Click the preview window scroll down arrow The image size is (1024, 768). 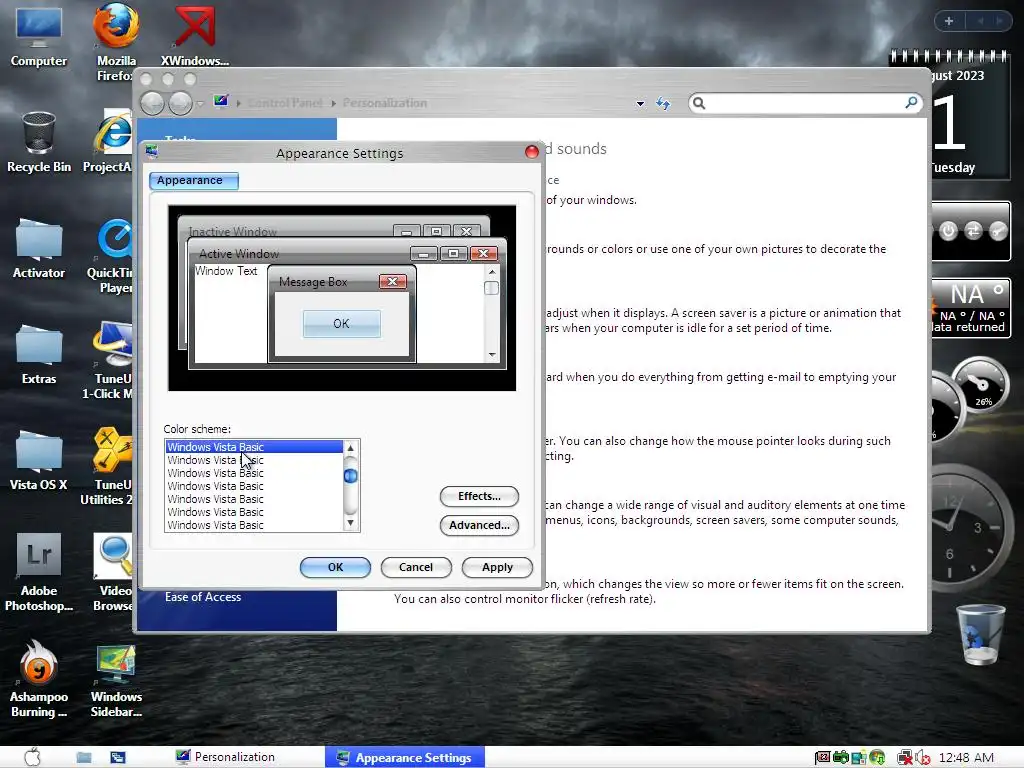tap(492, 355)
